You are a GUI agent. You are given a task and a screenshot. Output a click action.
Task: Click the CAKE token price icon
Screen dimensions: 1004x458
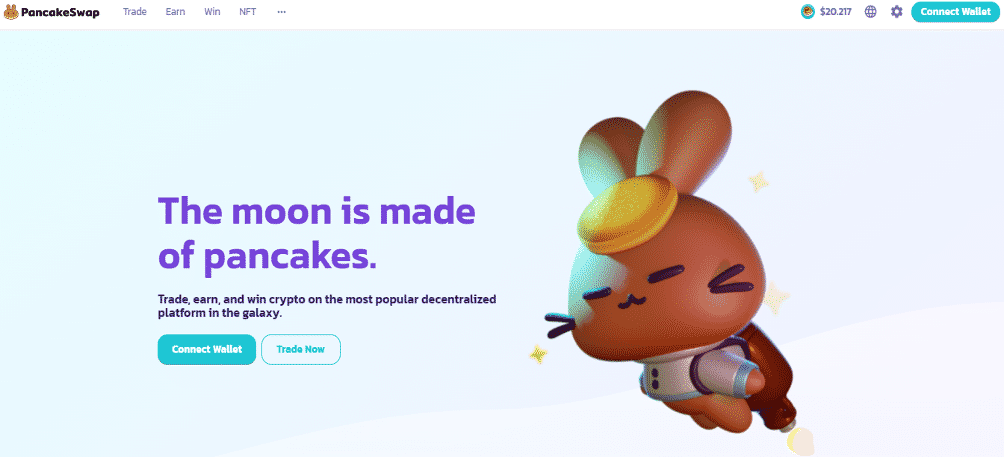click(808, 12)
